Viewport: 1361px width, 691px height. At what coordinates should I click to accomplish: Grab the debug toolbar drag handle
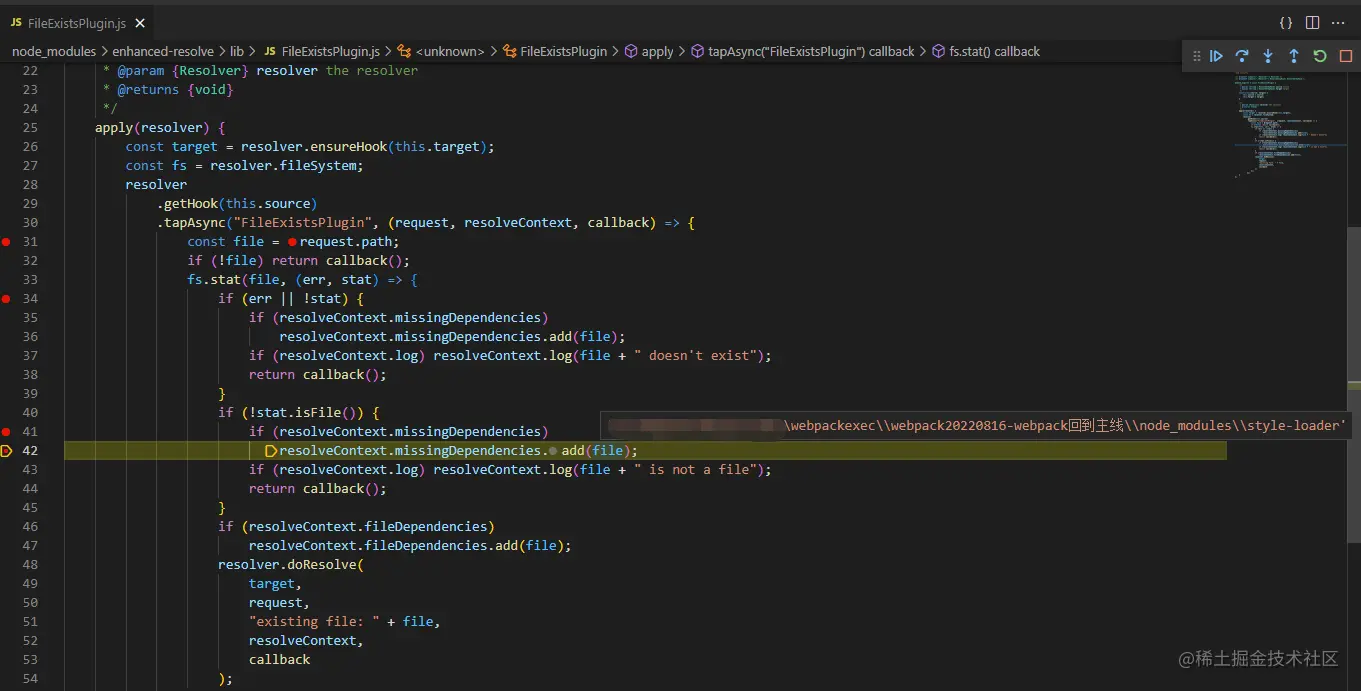coord(1196,56)
